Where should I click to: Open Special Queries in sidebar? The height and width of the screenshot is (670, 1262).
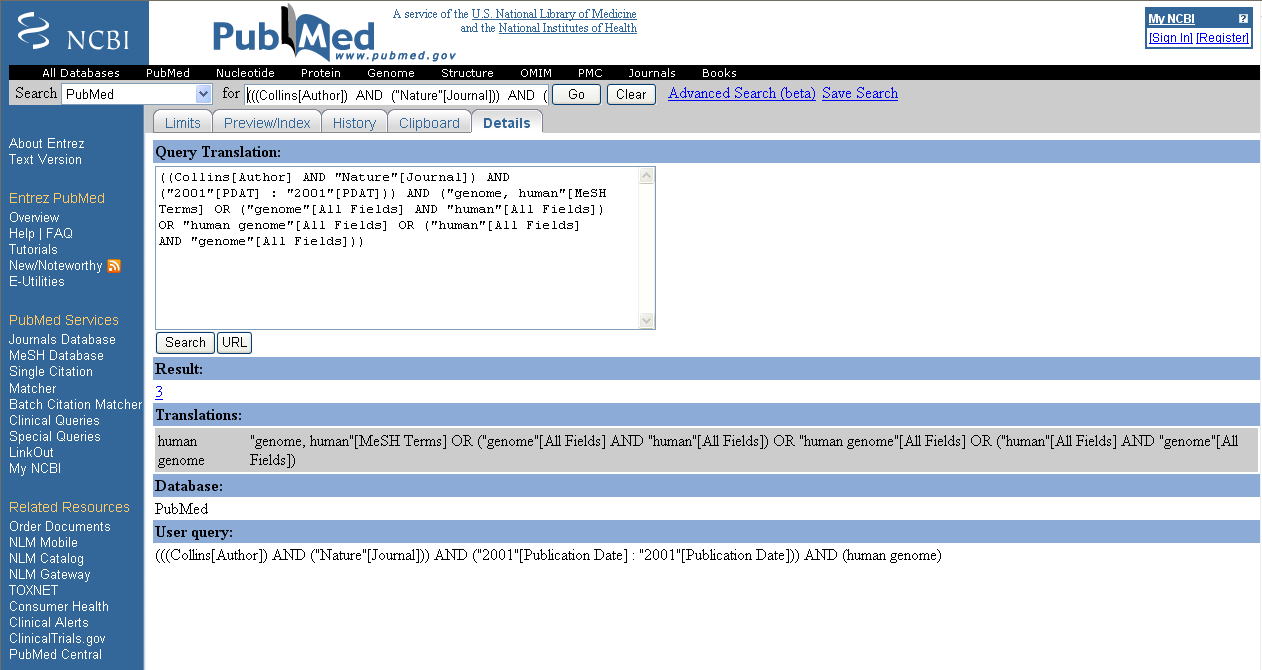pos(55,437)
